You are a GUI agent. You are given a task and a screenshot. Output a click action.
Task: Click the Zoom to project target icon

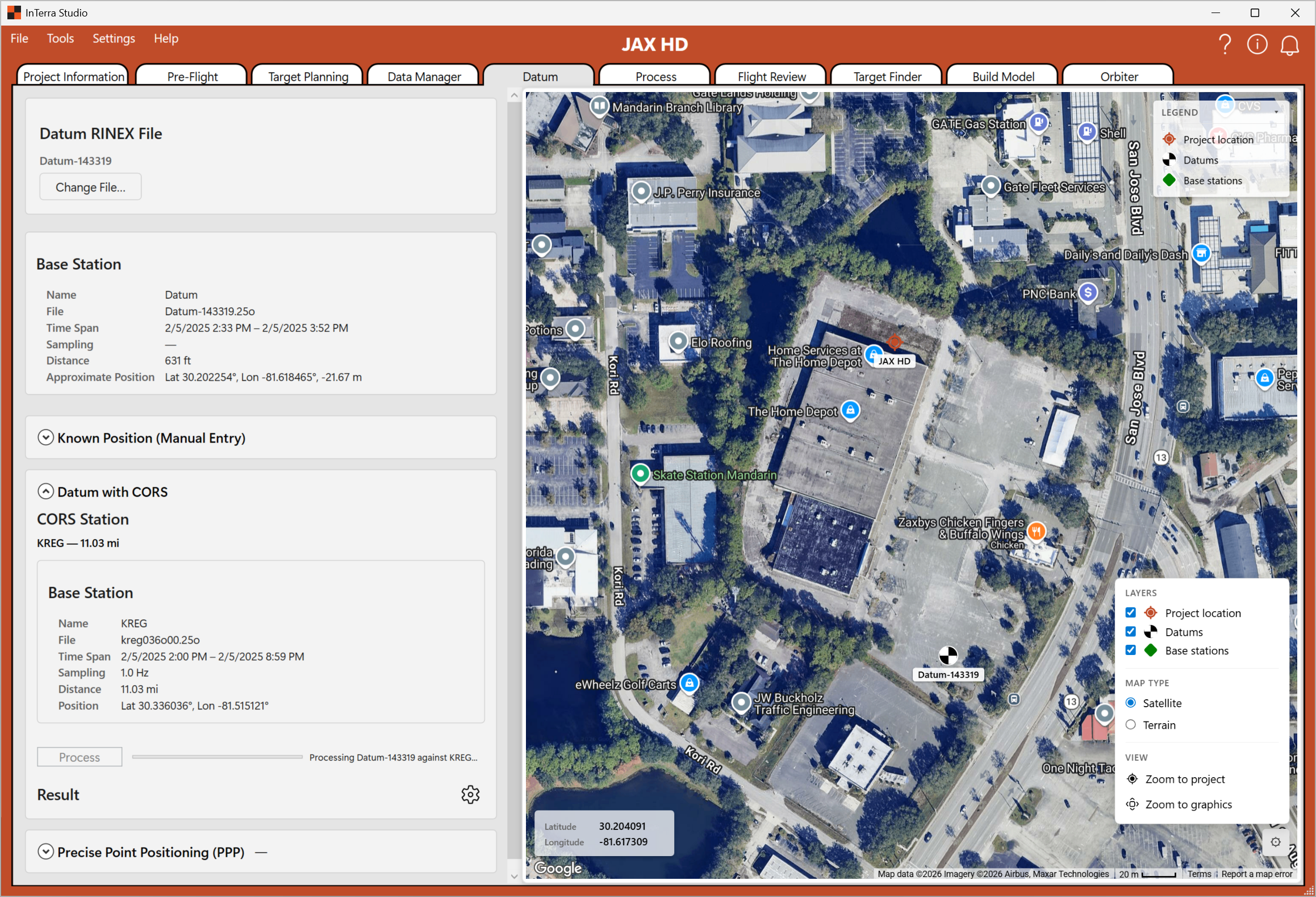click(1132, 779)
